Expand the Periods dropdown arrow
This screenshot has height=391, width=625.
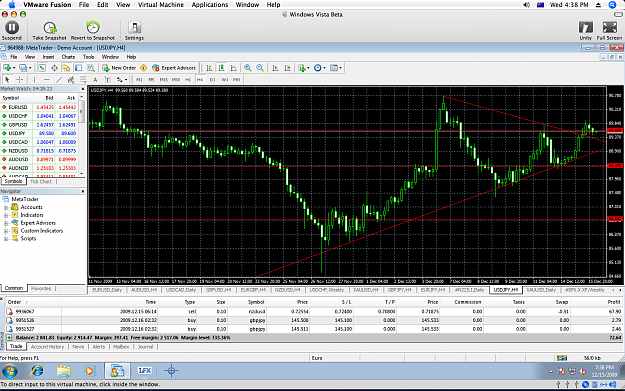[324, 68]
